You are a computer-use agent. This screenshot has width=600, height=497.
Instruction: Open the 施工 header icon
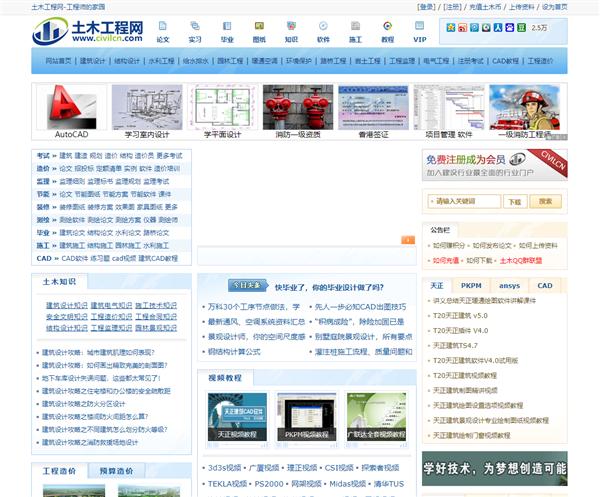(x=355, y=31)
